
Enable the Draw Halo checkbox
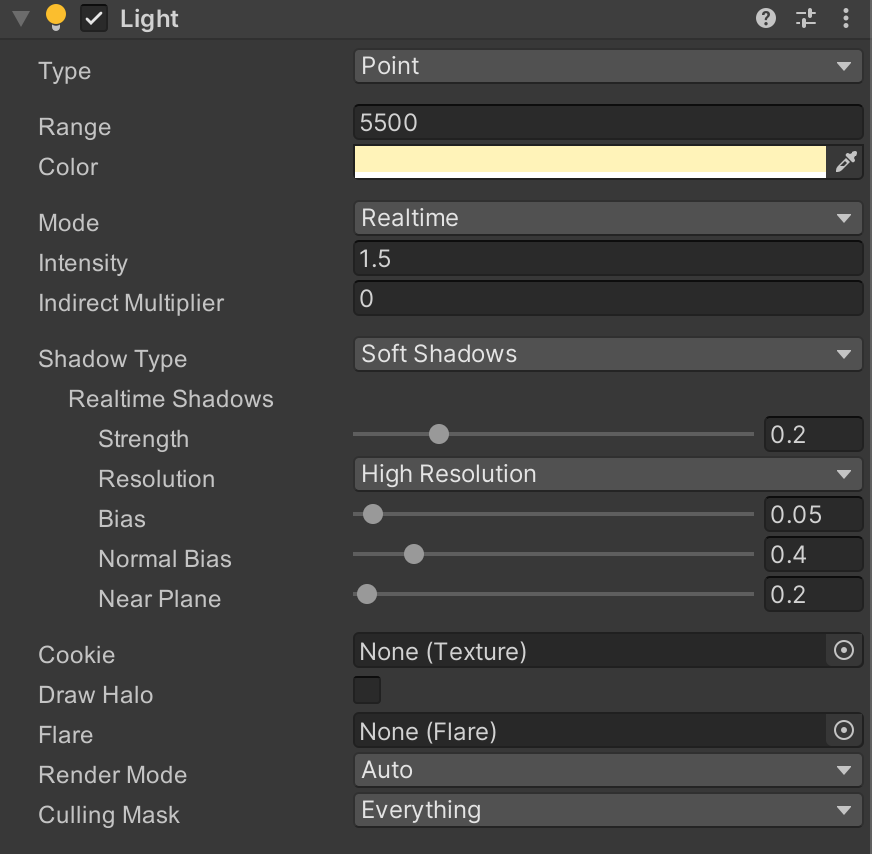click(367, 690)
